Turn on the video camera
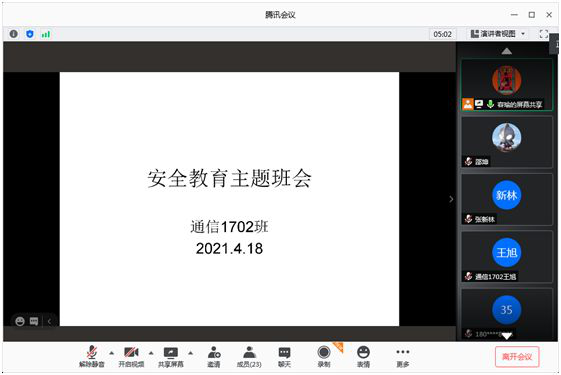The height and width of the screenshot is (375, 561). tap(131, 357)
